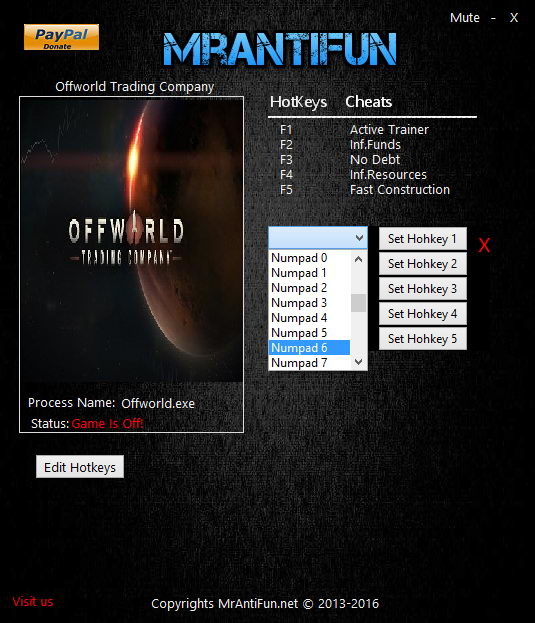Click the Fast Construction cheat label

coord(400,190)
